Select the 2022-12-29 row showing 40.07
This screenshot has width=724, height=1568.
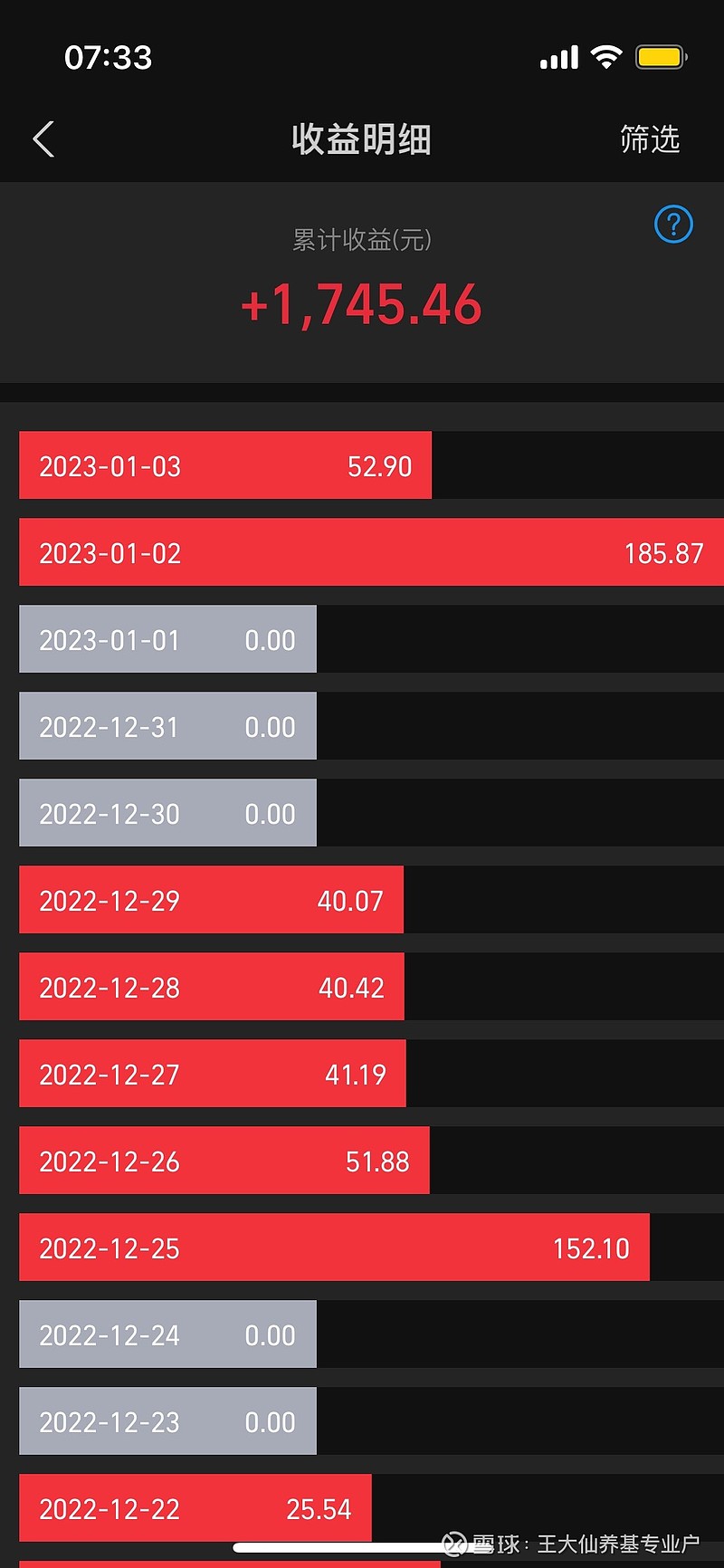(211, 900)
